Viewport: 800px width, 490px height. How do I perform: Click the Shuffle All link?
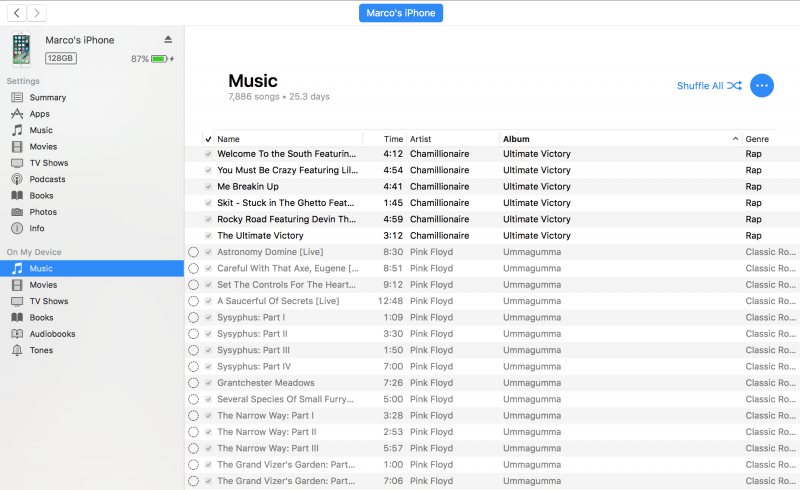coord(700,86)
